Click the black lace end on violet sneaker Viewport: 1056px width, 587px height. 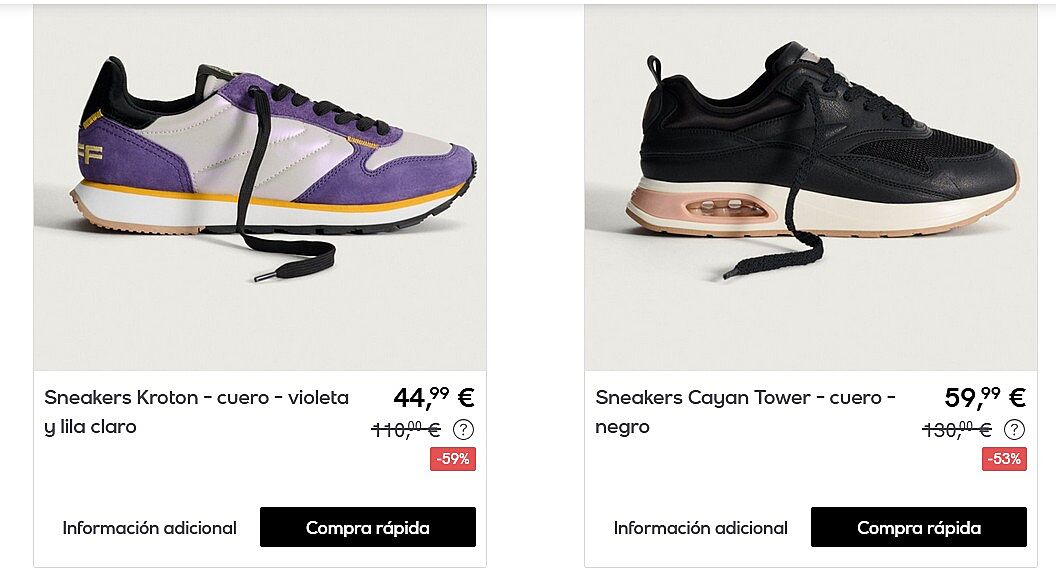click(266, 276)
